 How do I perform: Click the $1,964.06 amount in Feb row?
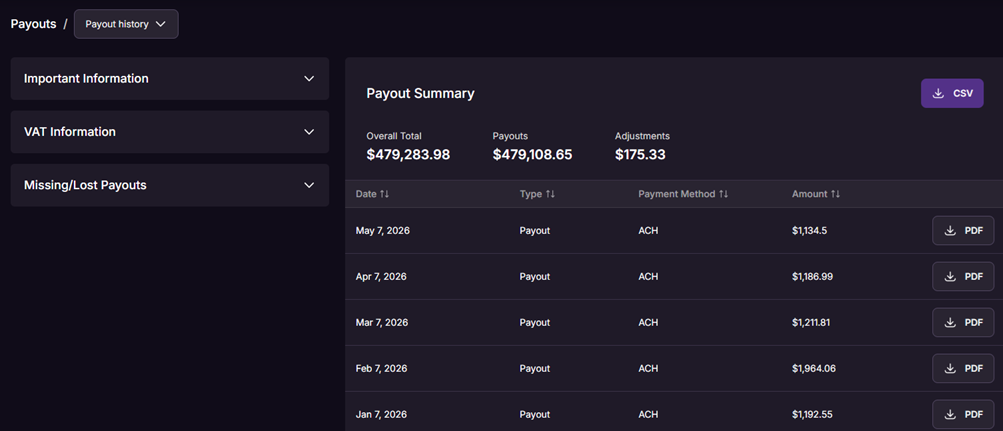click(814, 368)
